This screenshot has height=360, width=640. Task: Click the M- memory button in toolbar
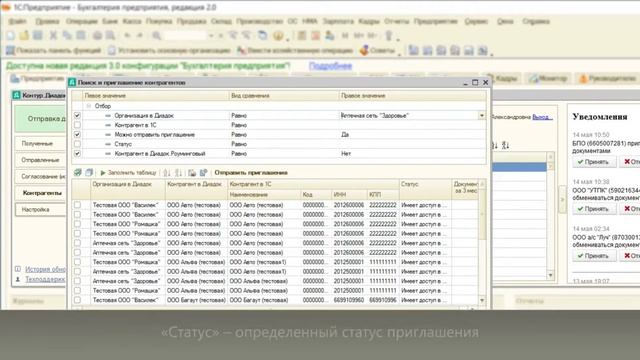(373, 36)
